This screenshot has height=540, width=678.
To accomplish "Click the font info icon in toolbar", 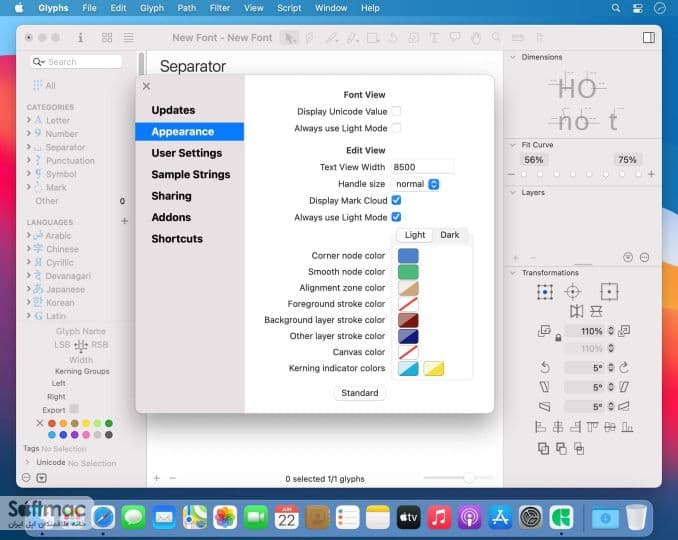I will pos(80,38).
